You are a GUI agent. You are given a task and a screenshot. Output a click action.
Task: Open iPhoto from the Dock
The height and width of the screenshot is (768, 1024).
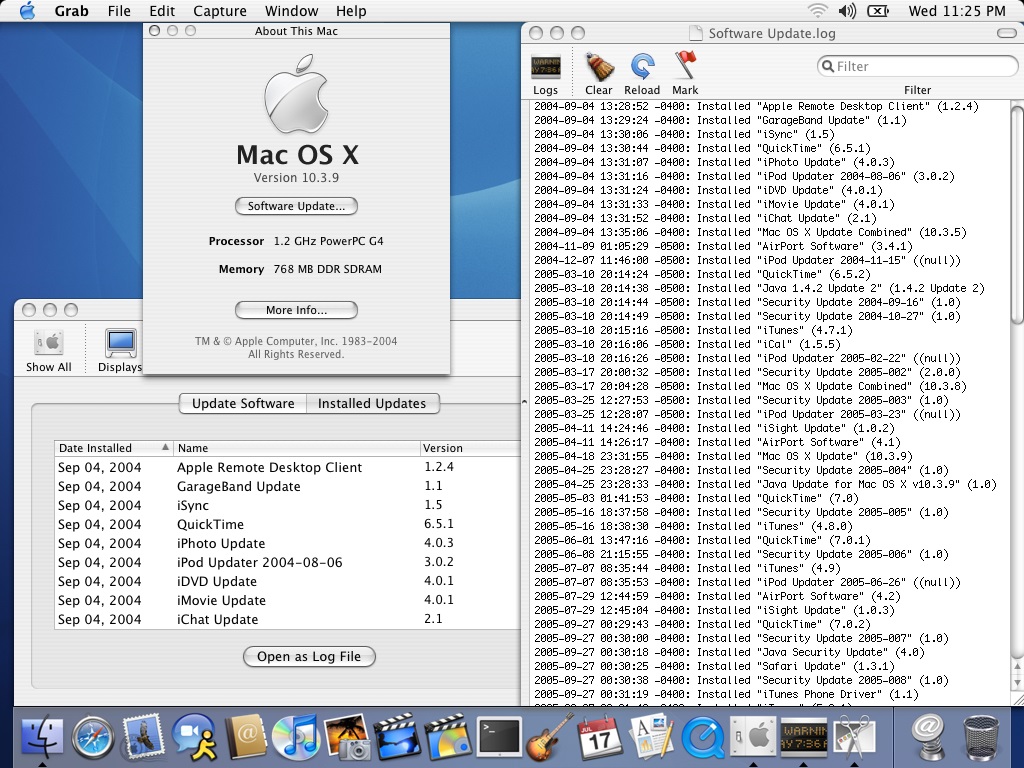tap(346, 737)
